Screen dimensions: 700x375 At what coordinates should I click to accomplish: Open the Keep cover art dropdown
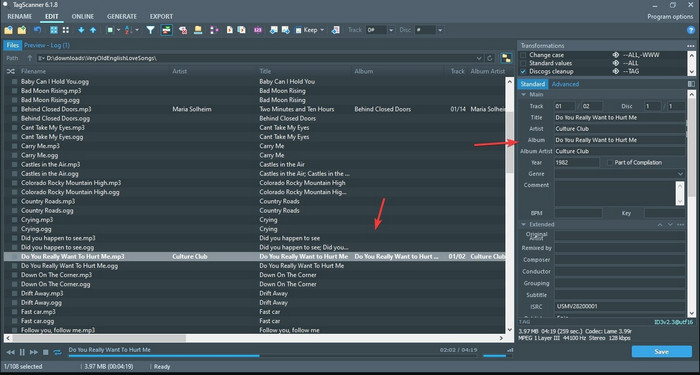pyautogui.click(x=322, y=30)
